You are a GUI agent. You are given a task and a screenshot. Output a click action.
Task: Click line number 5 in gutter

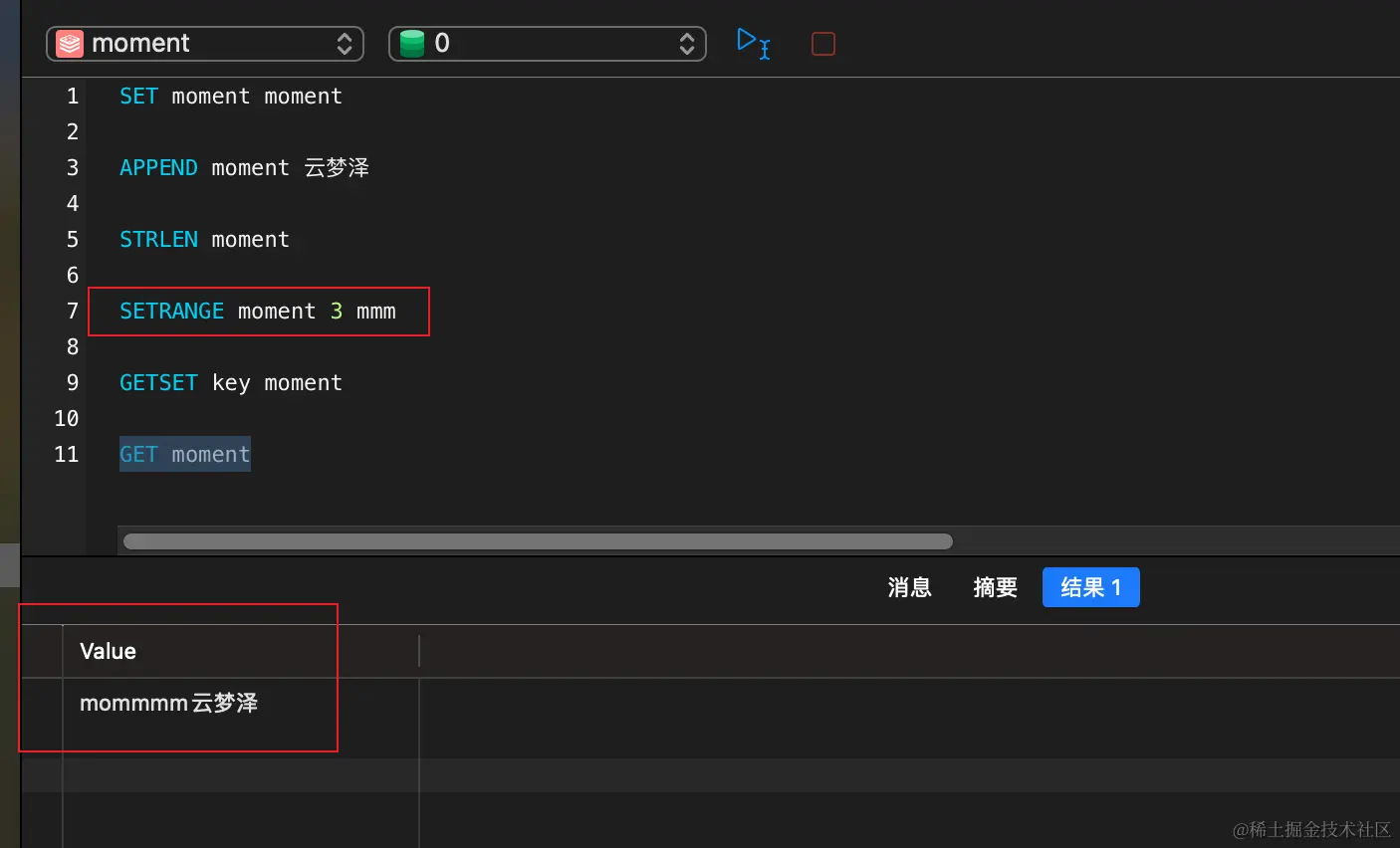(x=73, y=240)
